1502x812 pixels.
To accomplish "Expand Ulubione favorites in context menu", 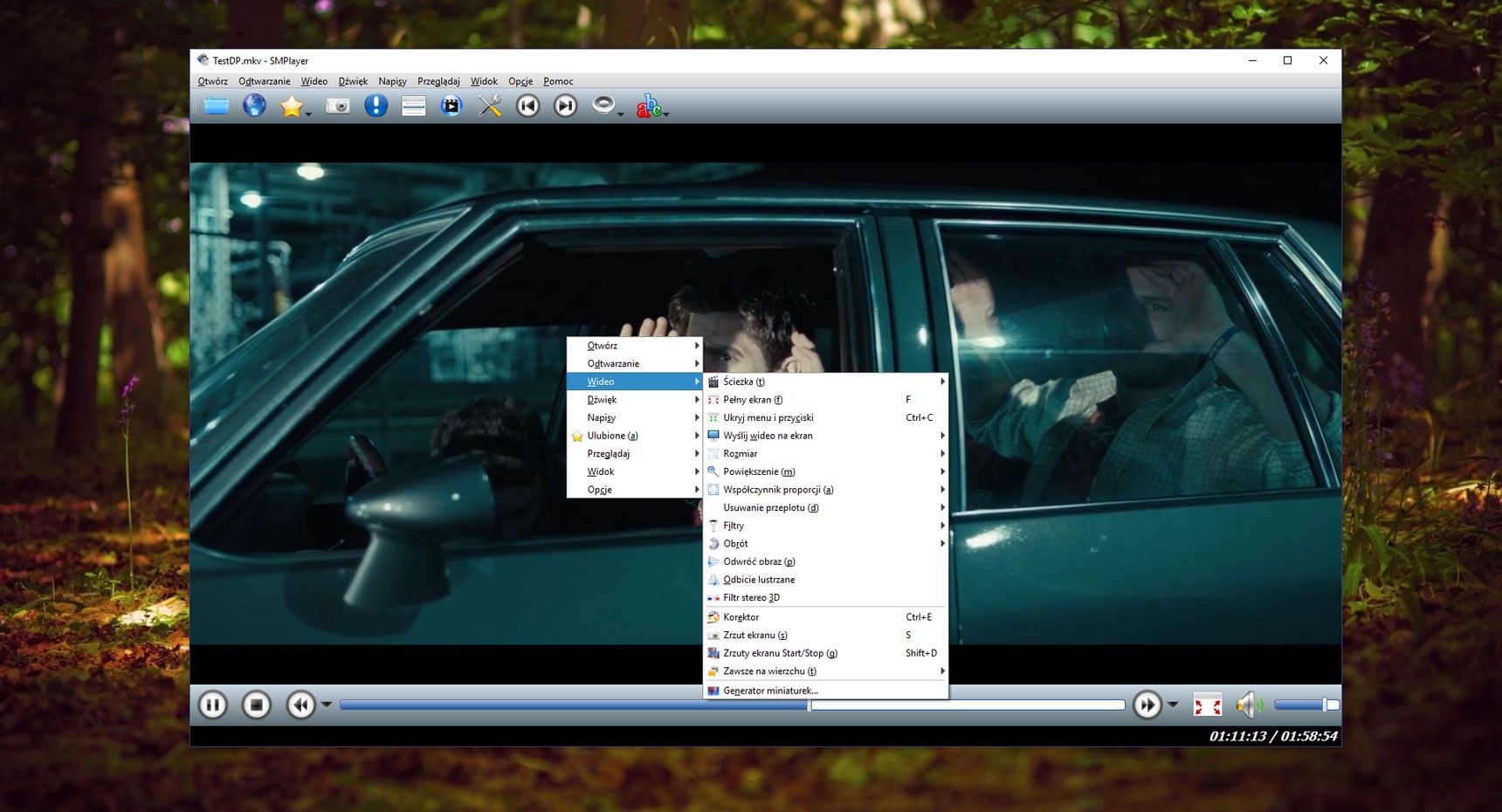I will point(635,436).
